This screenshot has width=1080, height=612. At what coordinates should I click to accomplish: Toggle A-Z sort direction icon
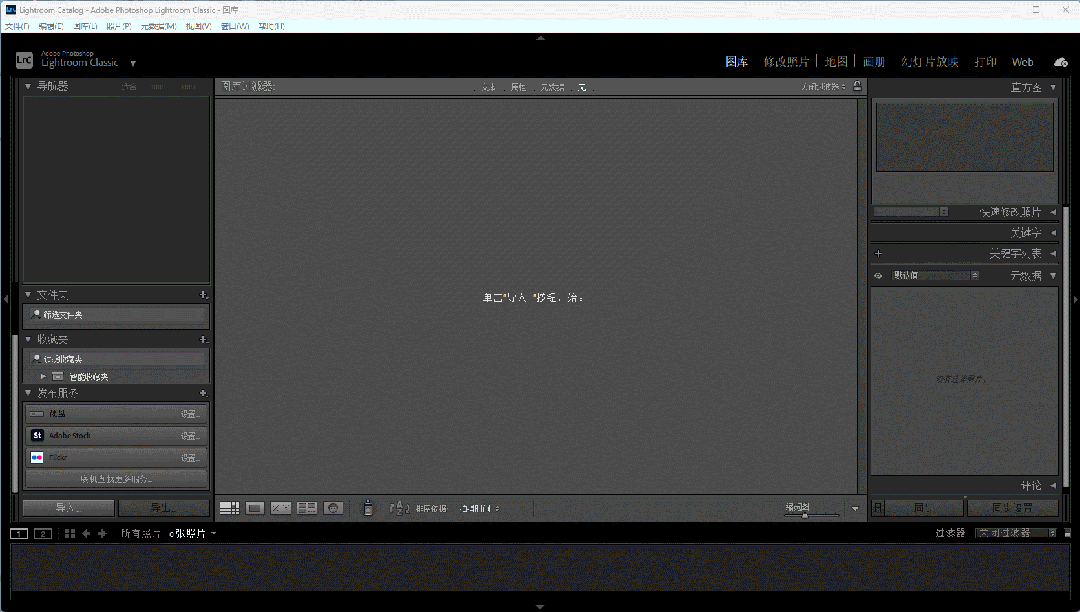coord(399,509)
